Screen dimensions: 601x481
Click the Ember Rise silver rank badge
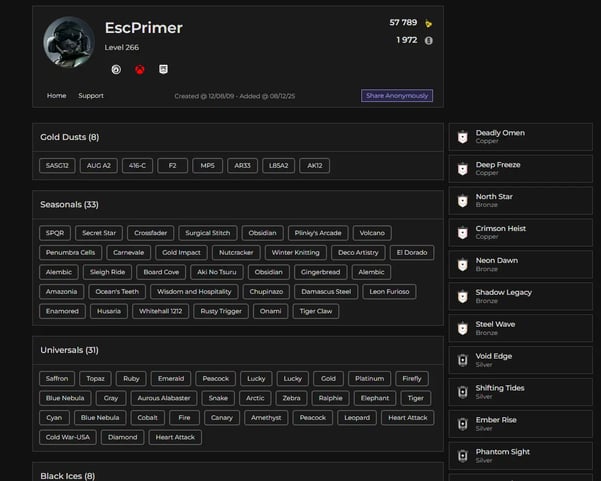pyautogui.click(x=462, y=424)
